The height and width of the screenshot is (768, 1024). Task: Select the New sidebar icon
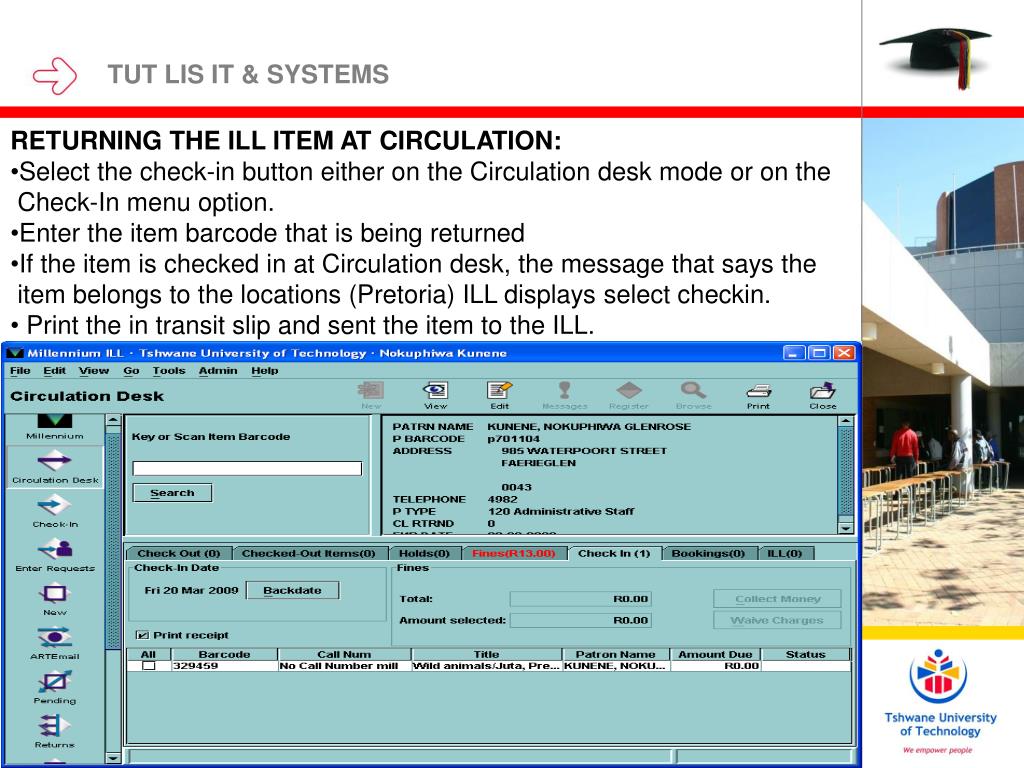(x=55, y=600)
